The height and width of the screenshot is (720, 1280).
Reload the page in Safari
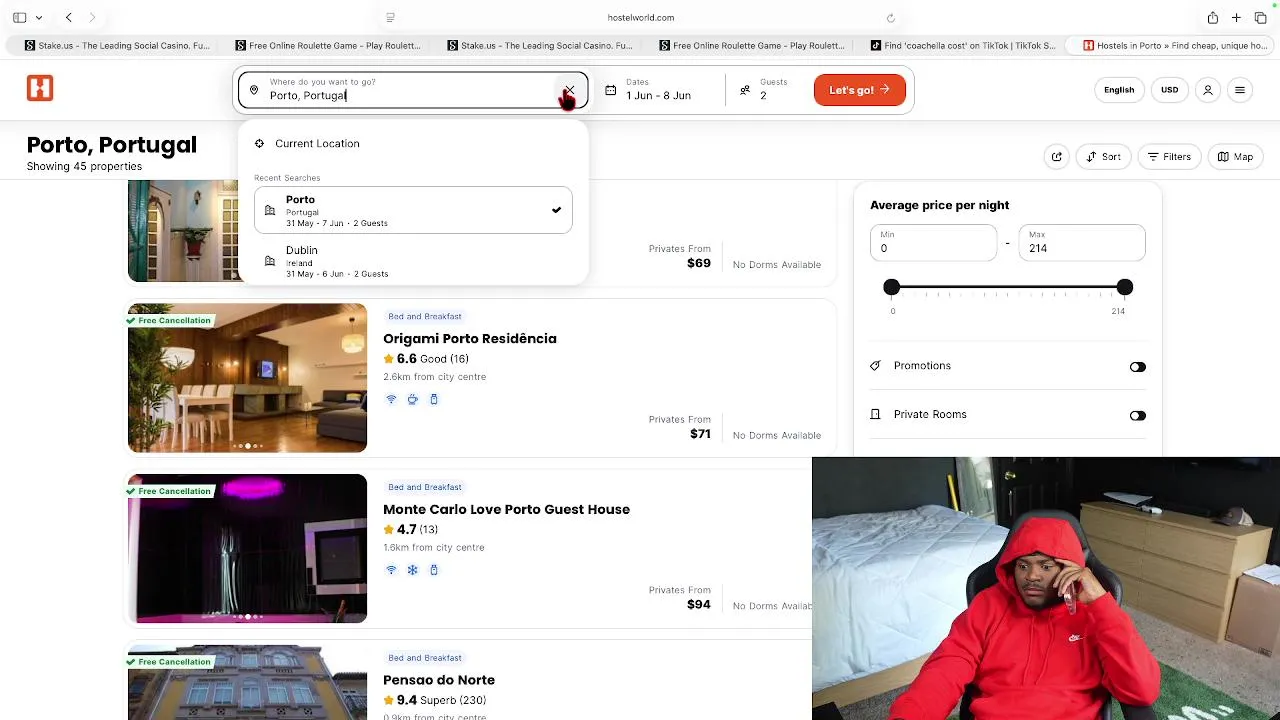coord(891,18)
